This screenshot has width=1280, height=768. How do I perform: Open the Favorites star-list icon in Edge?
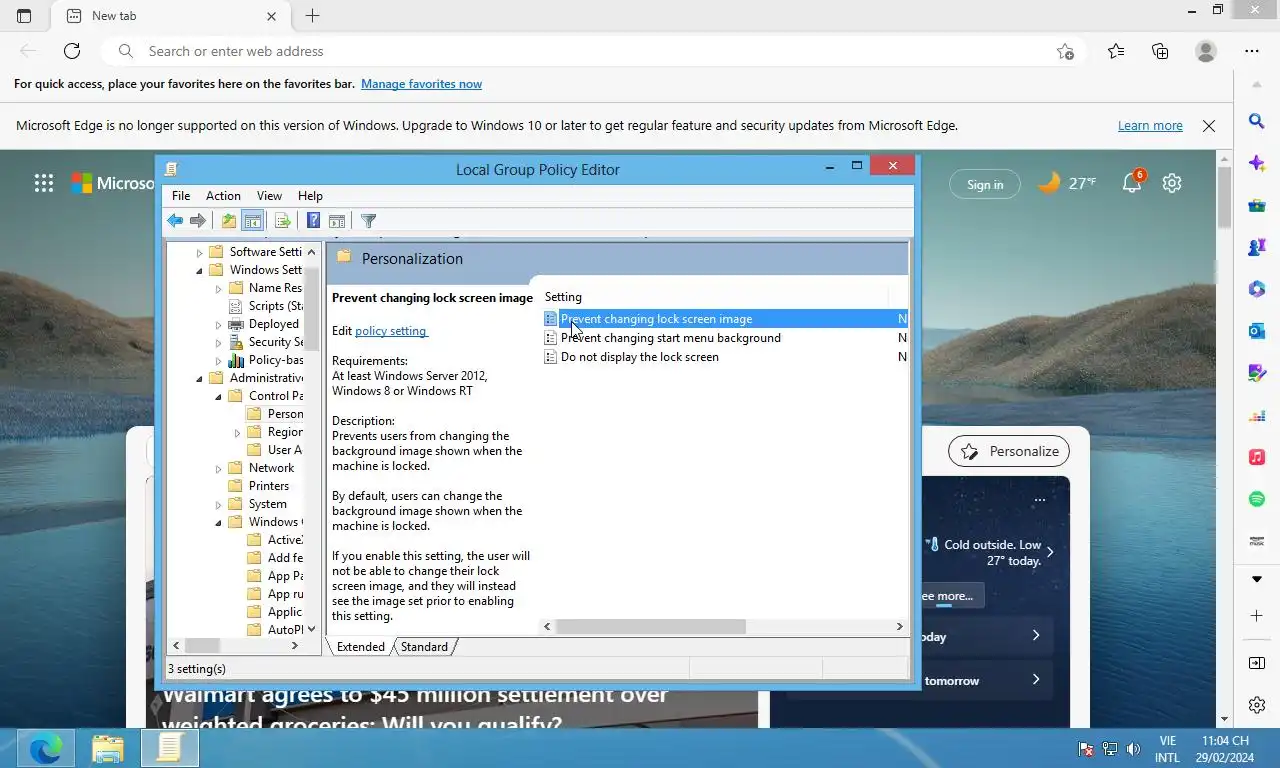[x=1116, y=51]
